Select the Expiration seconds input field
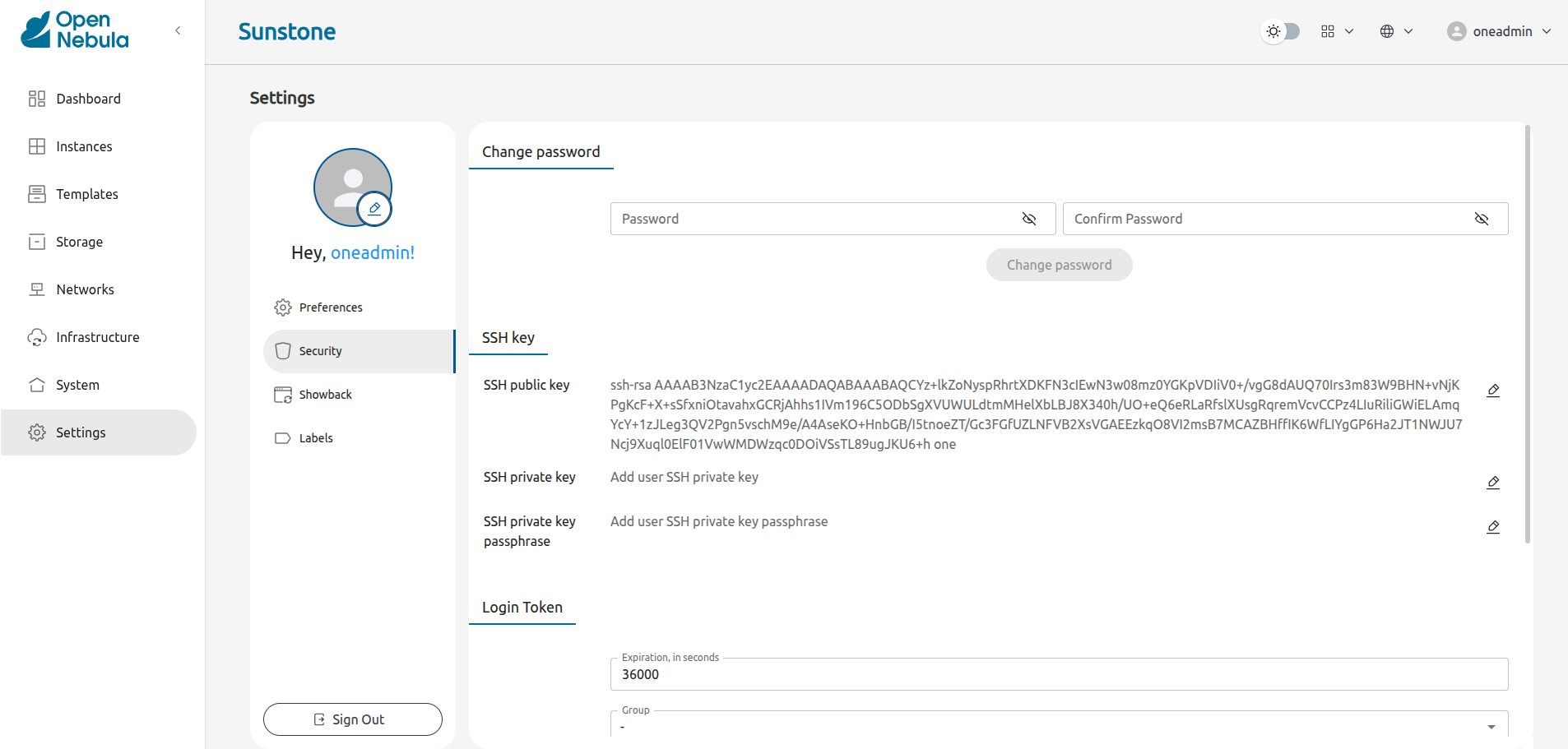 1059,674
